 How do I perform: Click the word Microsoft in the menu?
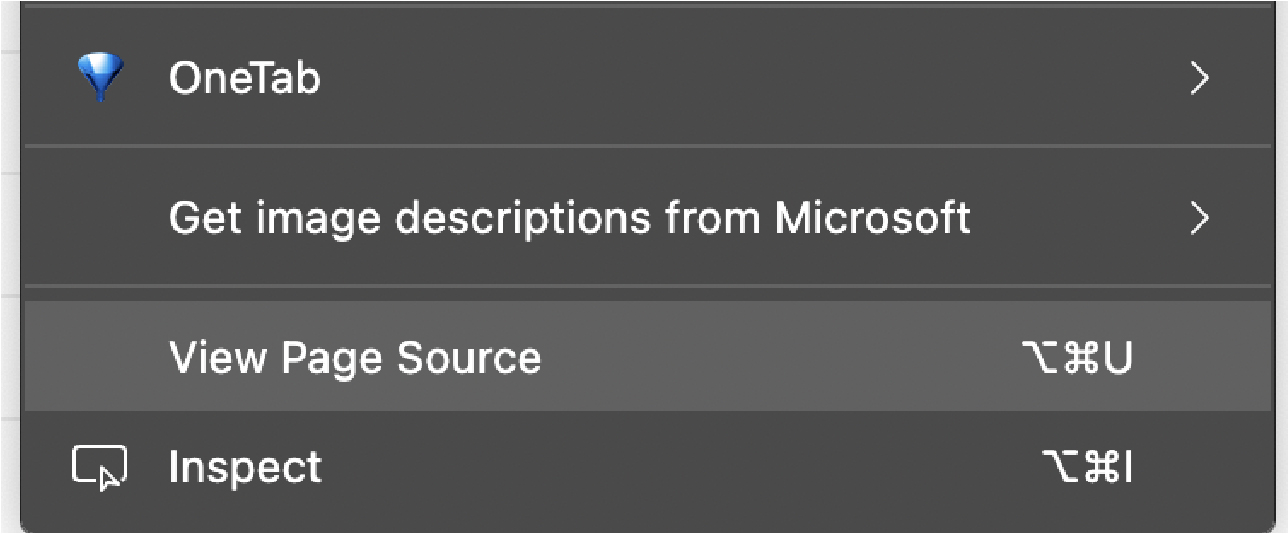(873, 216)
